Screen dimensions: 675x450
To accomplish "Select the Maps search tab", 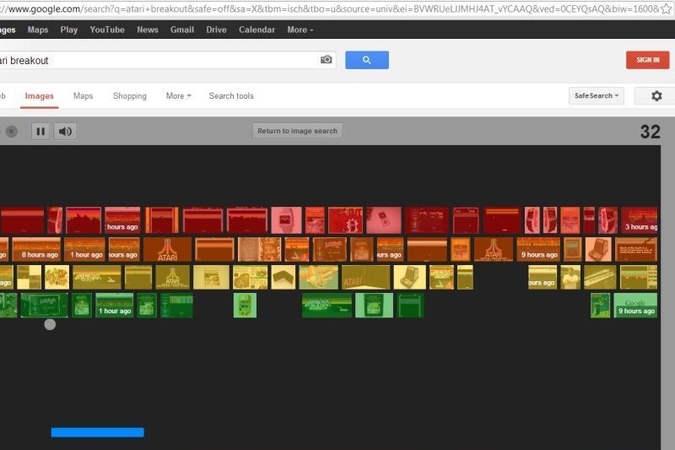I will (83, 96).
